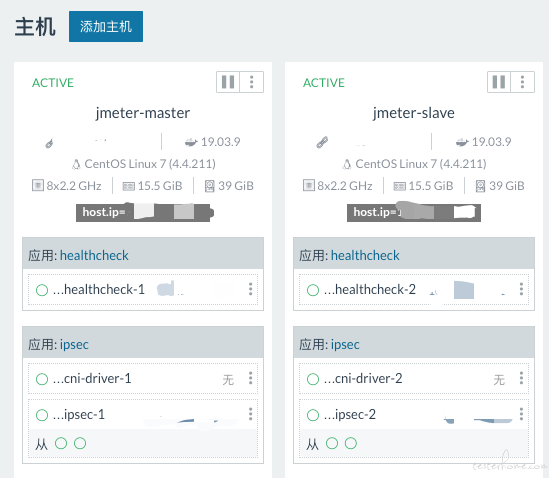Open ipsec-1 container actions menu
549x478 pixels.
click(250, 414)
